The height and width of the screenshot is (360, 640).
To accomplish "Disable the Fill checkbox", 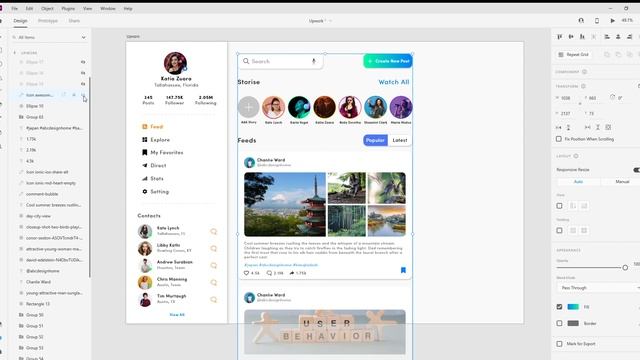I will [559, 307].
